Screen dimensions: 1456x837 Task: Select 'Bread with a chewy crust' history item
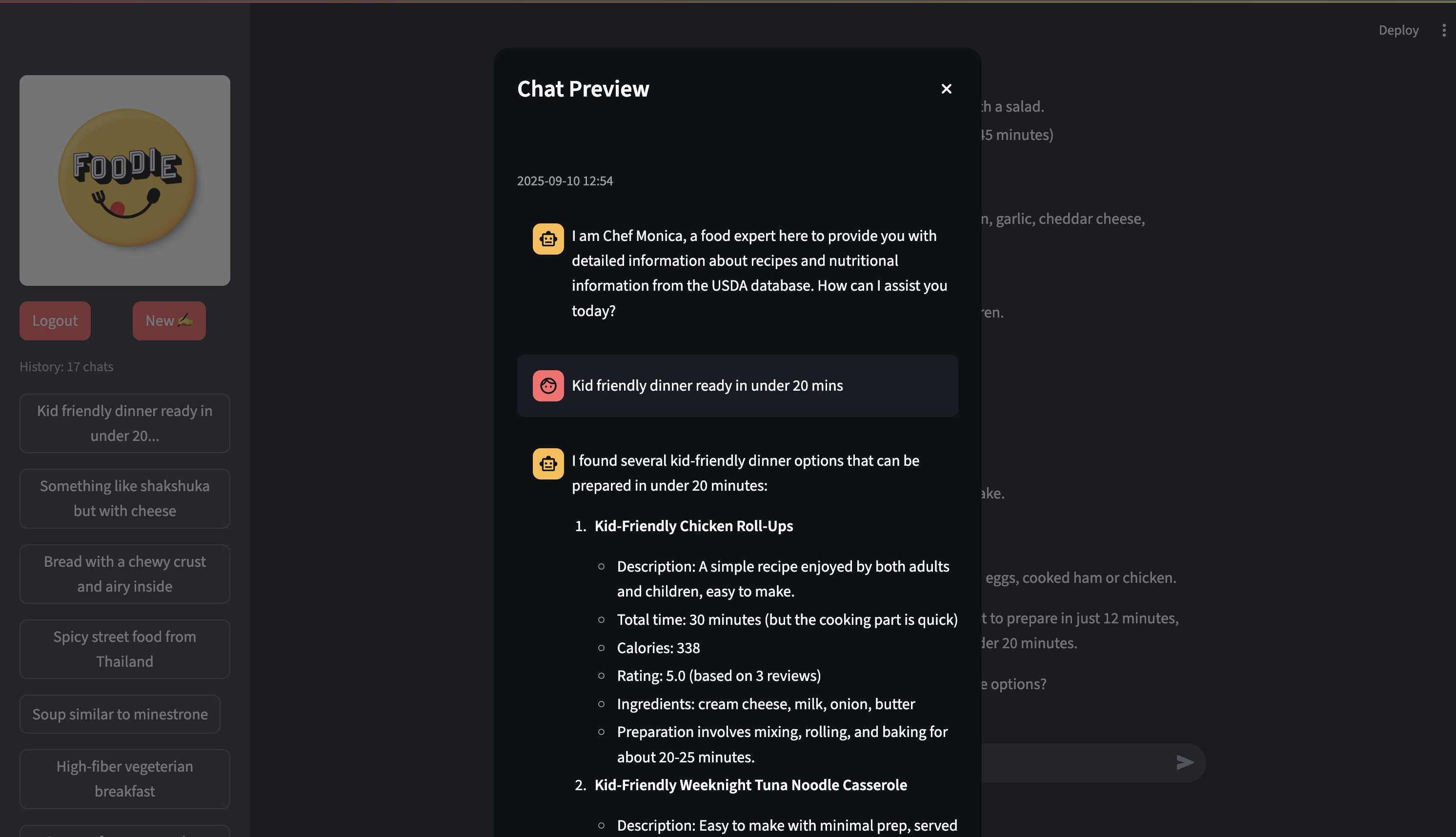point(125,574)
